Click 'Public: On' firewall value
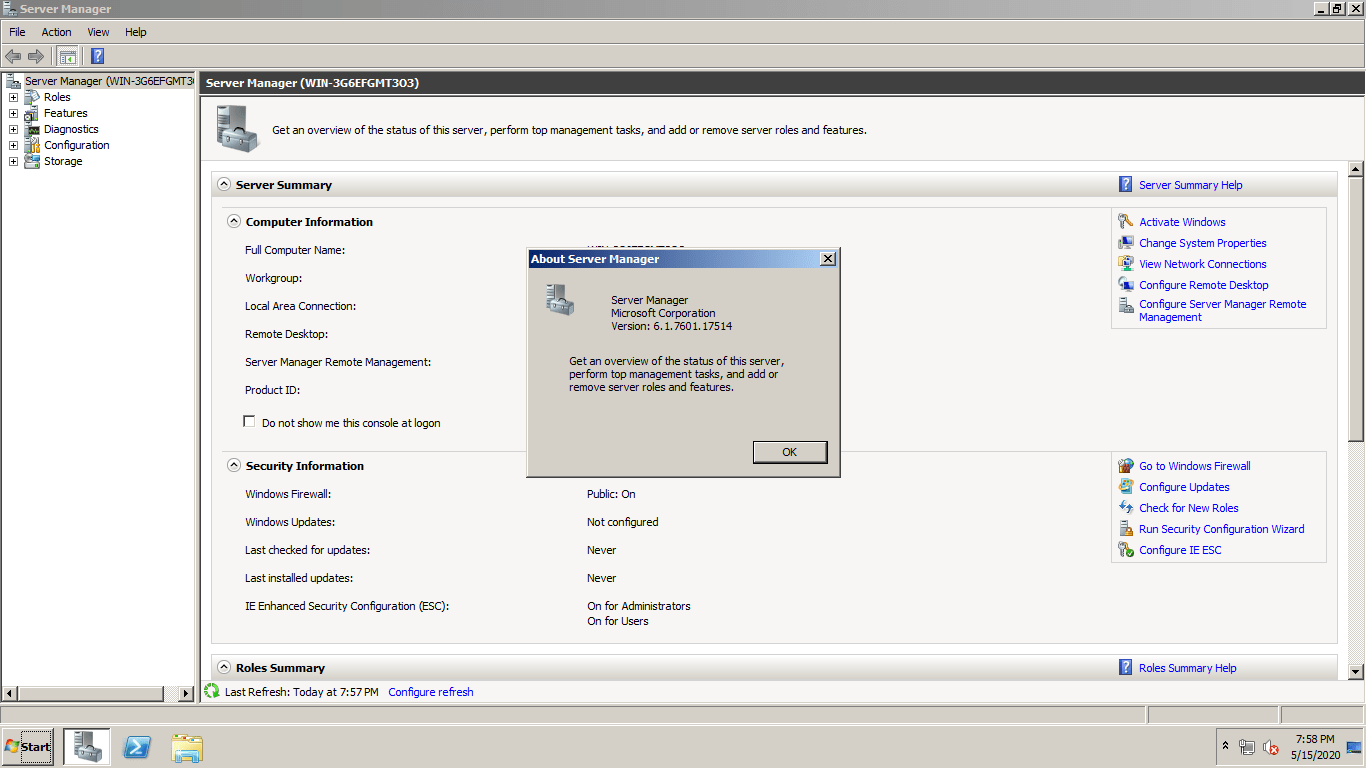The width and height of the screenshot is (1366, 768). pyautogui.click(x=611, y=494)
